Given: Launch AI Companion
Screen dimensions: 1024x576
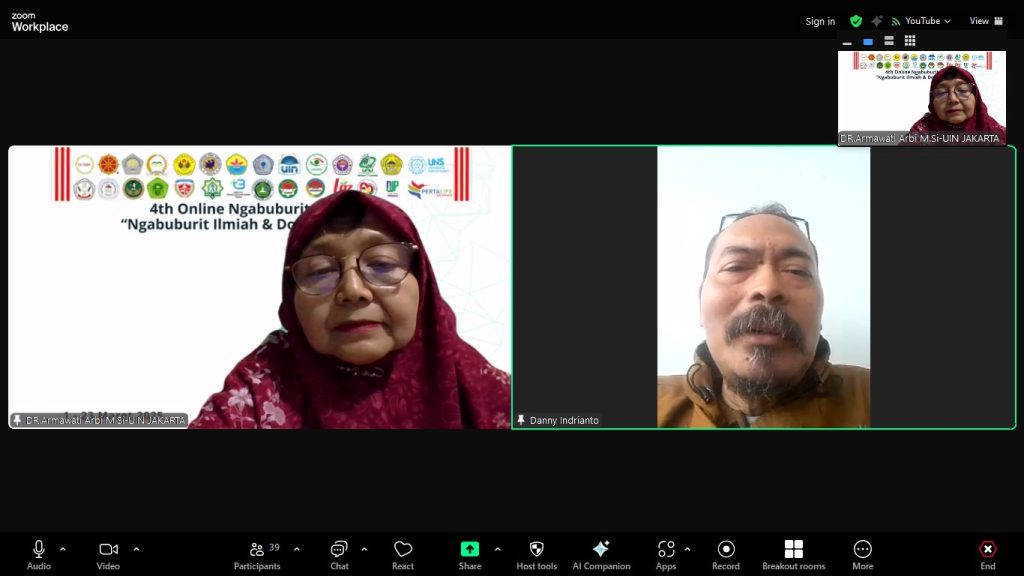Looking at the screenshot, I should (601, 555).
